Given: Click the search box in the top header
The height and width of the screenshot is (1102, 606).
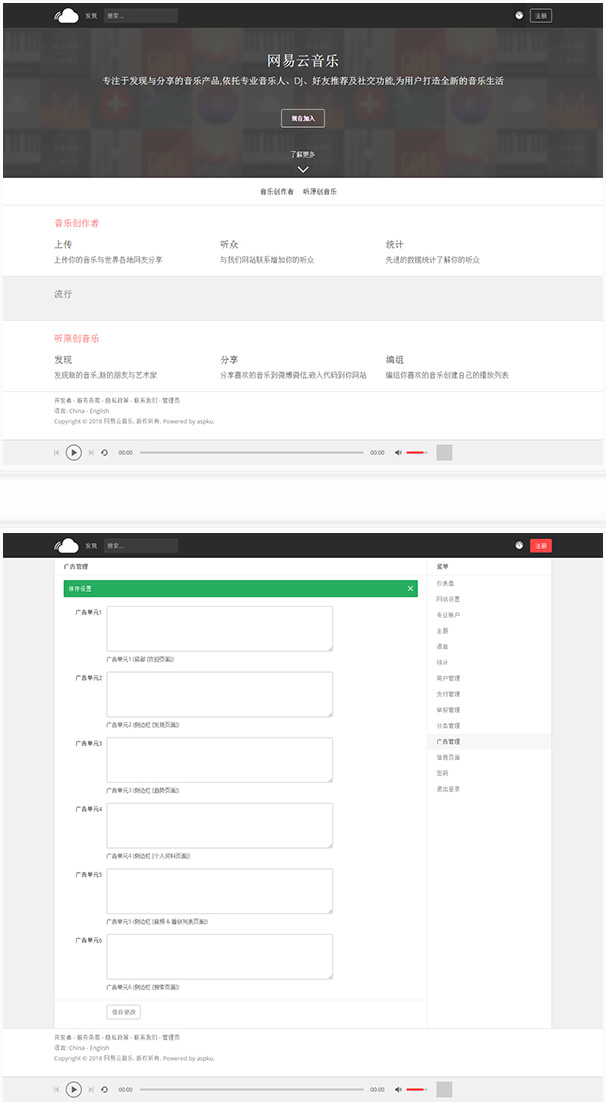Looking at the screenshot, I should click(140, 15).
